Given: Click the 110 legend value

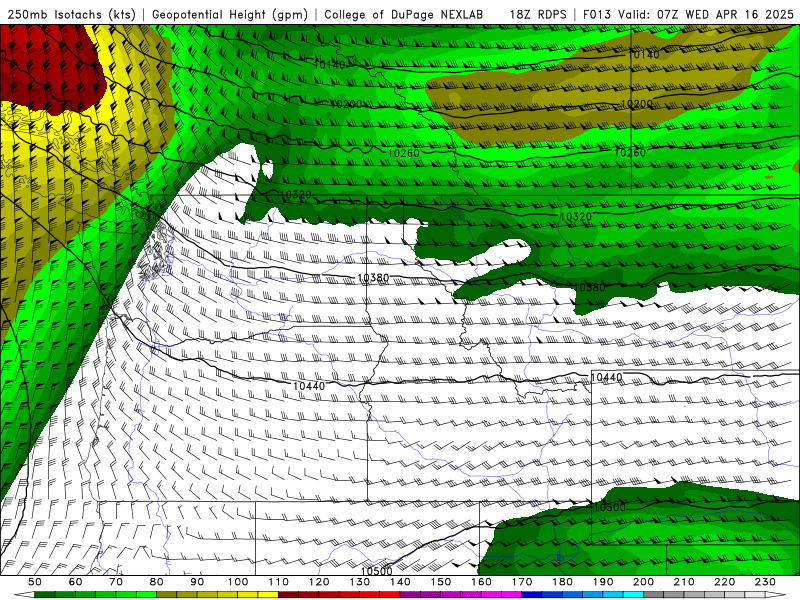Looking at the screenshot, I should [x=279, y=582].
